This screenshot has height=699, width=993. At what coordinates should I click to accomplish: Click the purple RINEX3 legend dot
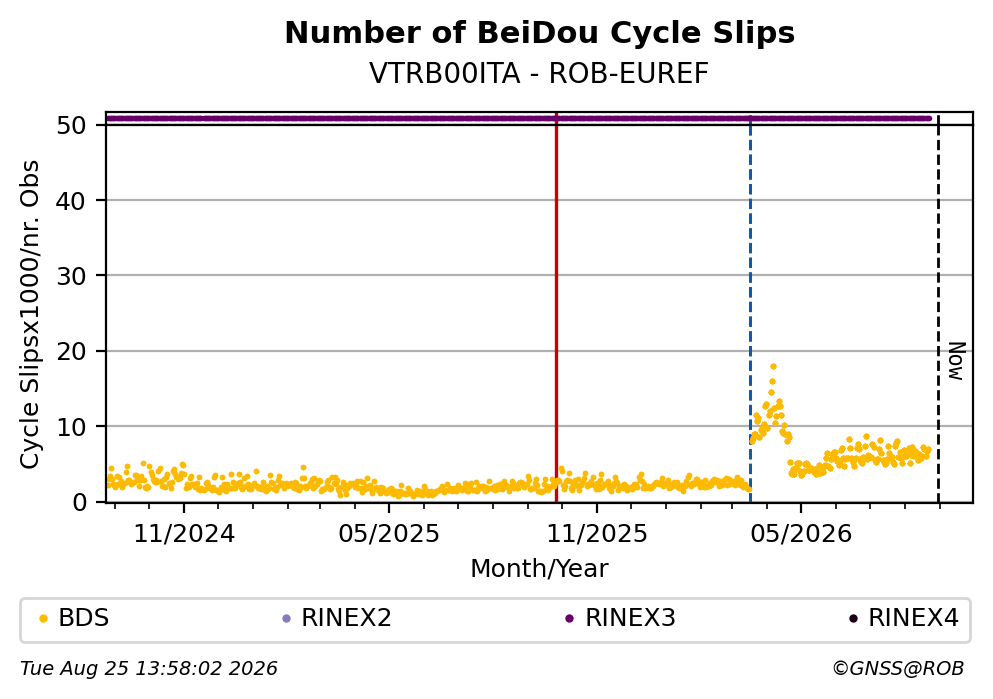tap(569, 619)
